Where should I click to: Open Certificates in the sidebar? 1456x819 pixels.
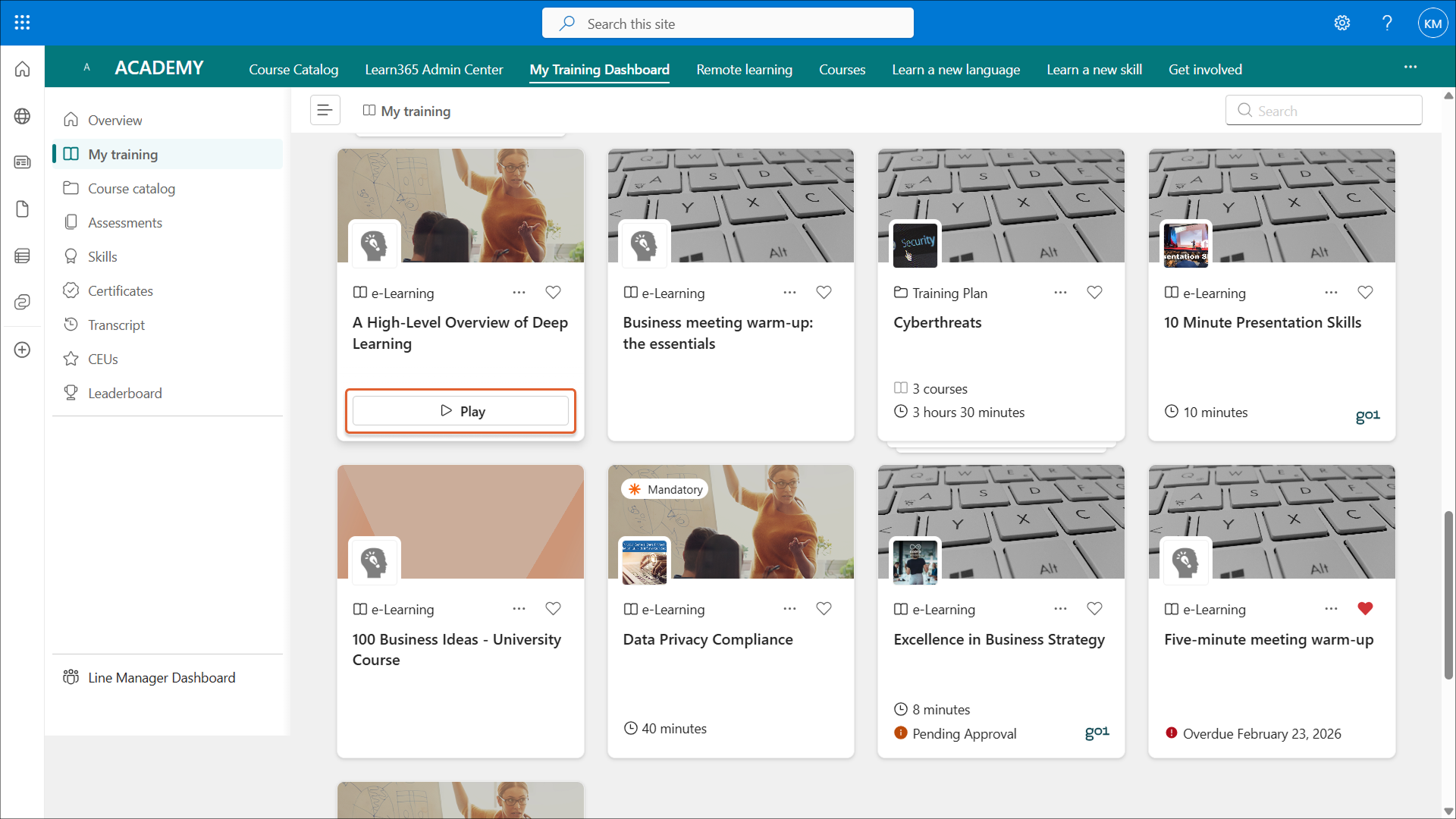click(x=168, y=290)
